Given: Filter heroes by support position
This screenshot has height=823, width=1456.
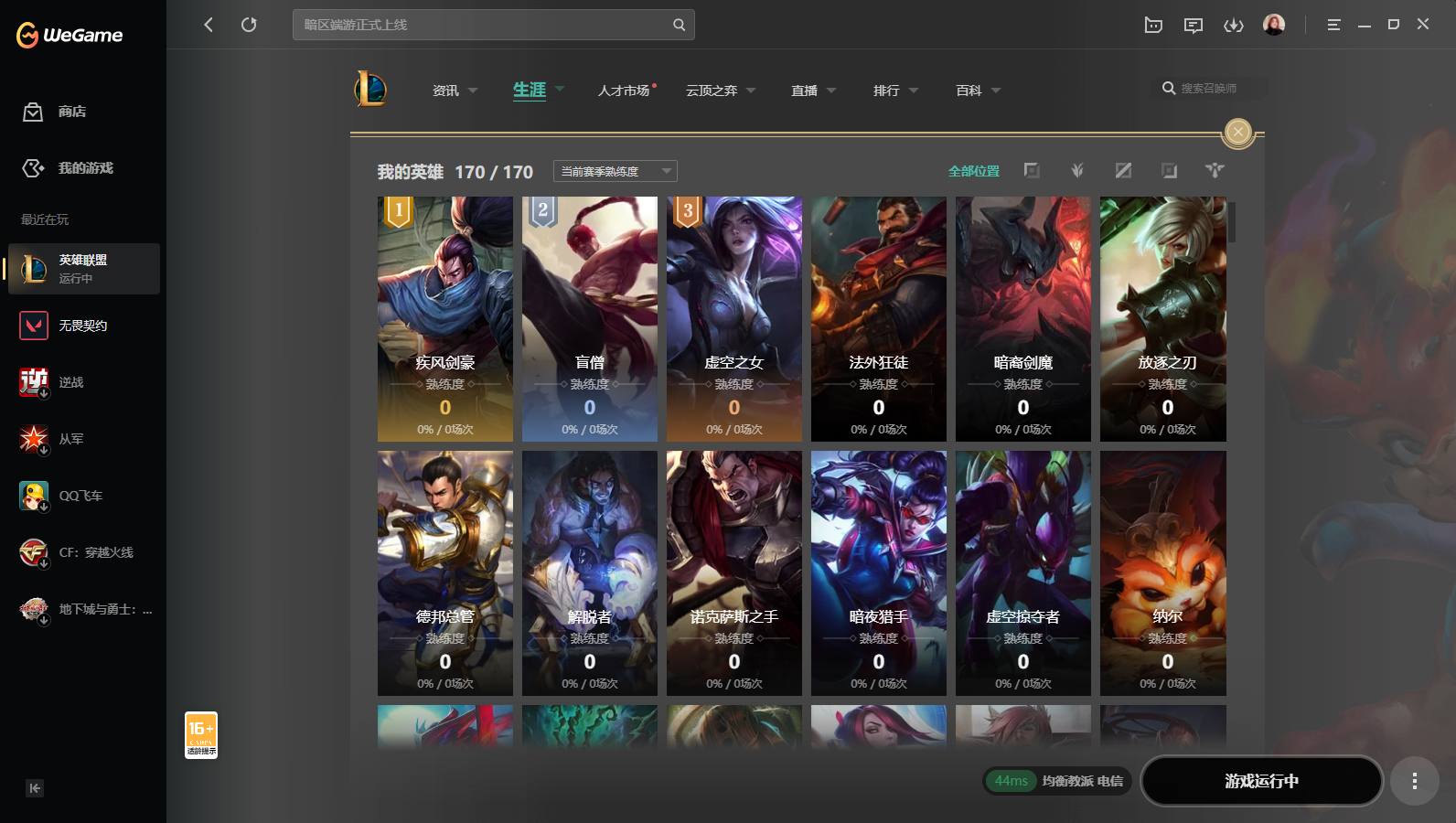Looking at the screenshot, I should click(1215, 171).
